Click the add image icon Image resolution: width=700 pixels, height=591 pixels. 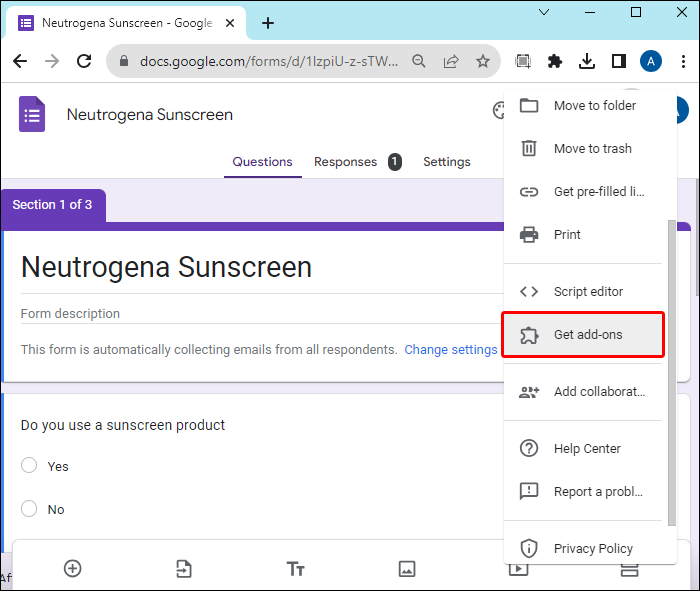[x=406, y=568]
